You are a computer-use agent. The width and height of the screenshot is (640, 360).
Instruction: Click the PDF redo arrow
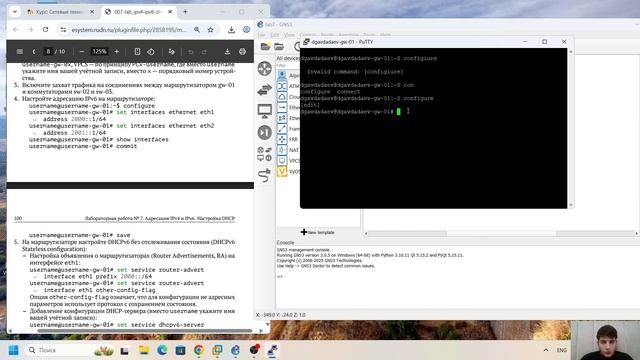[204, 51]
